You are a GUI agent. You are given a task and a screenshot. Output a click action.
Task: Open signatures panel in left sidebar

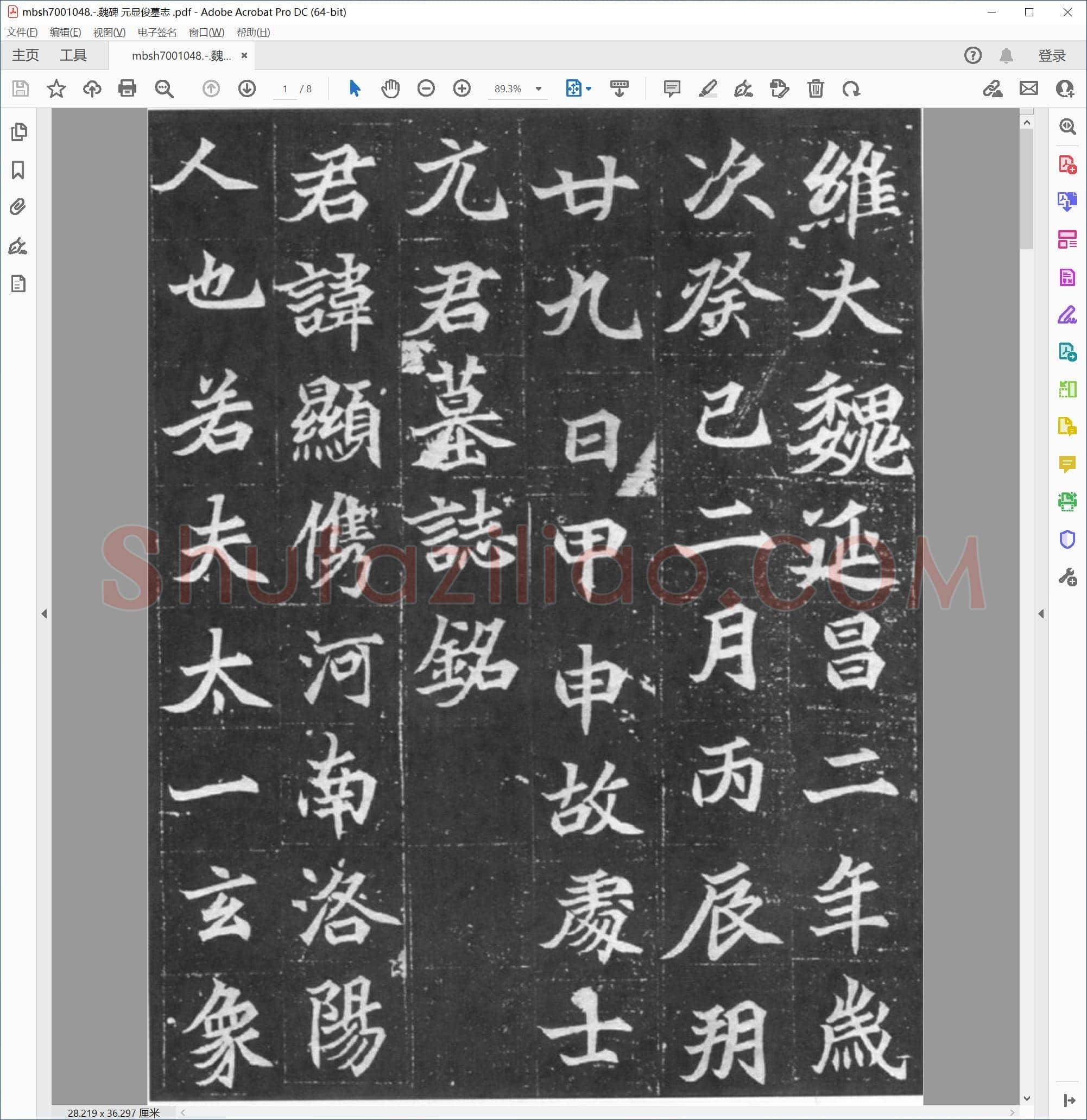tap(18, 246)
